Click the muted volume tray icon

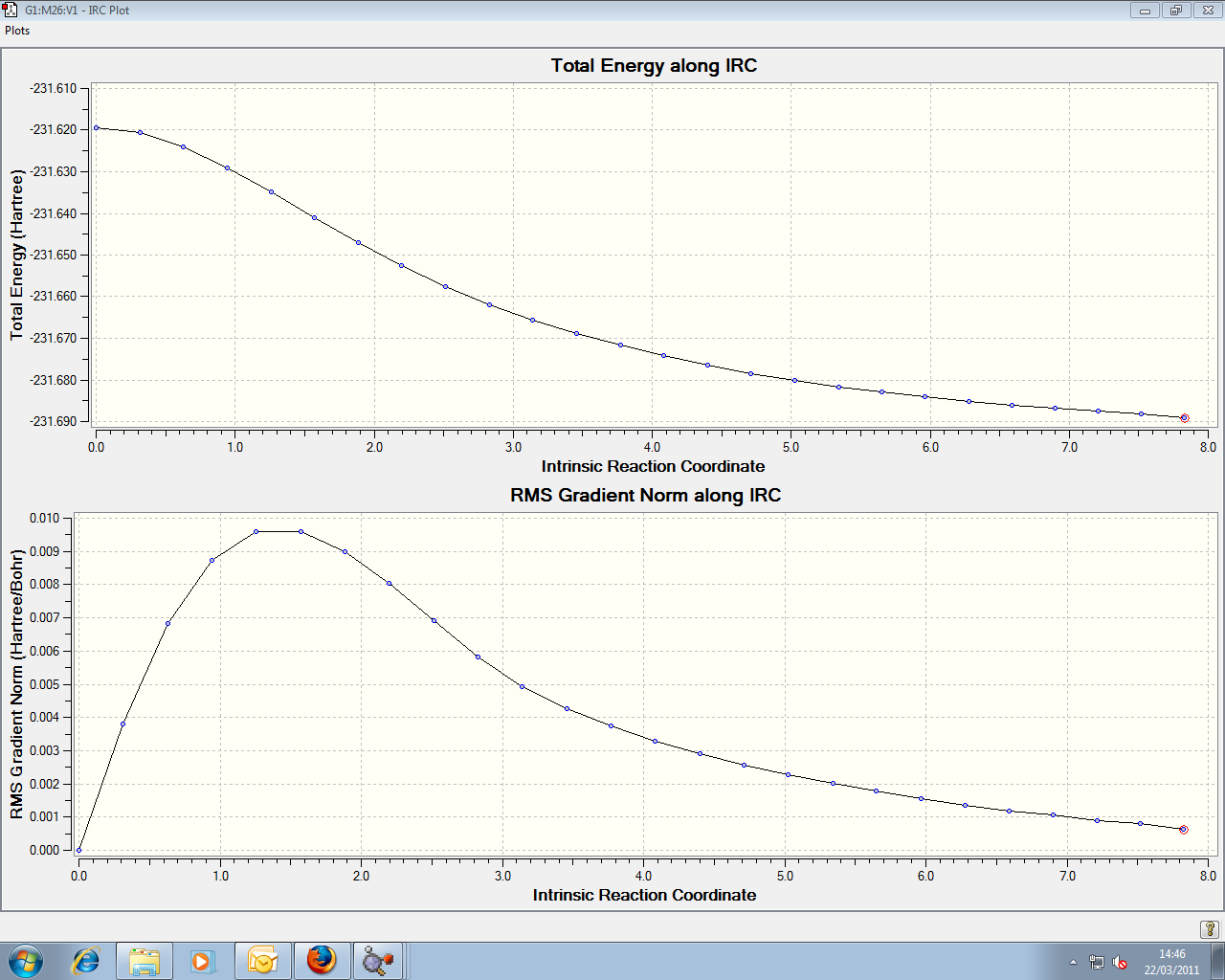(x=1120, y=962)
